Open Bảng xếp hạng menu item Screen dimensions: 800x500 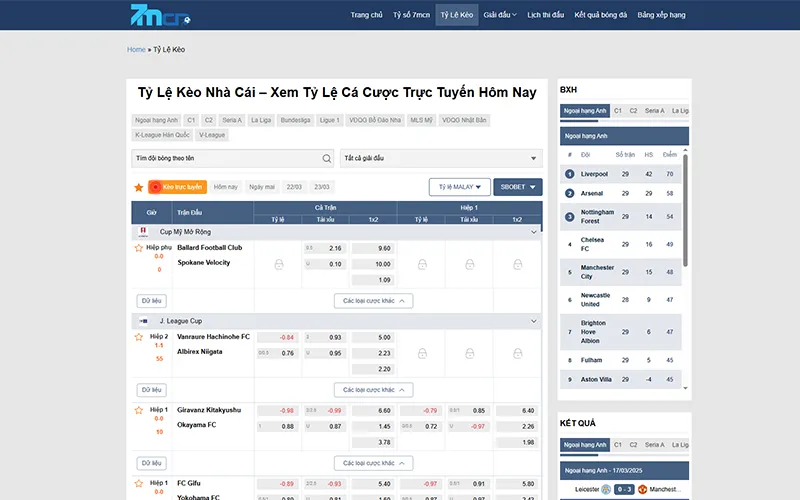(661, 15)
